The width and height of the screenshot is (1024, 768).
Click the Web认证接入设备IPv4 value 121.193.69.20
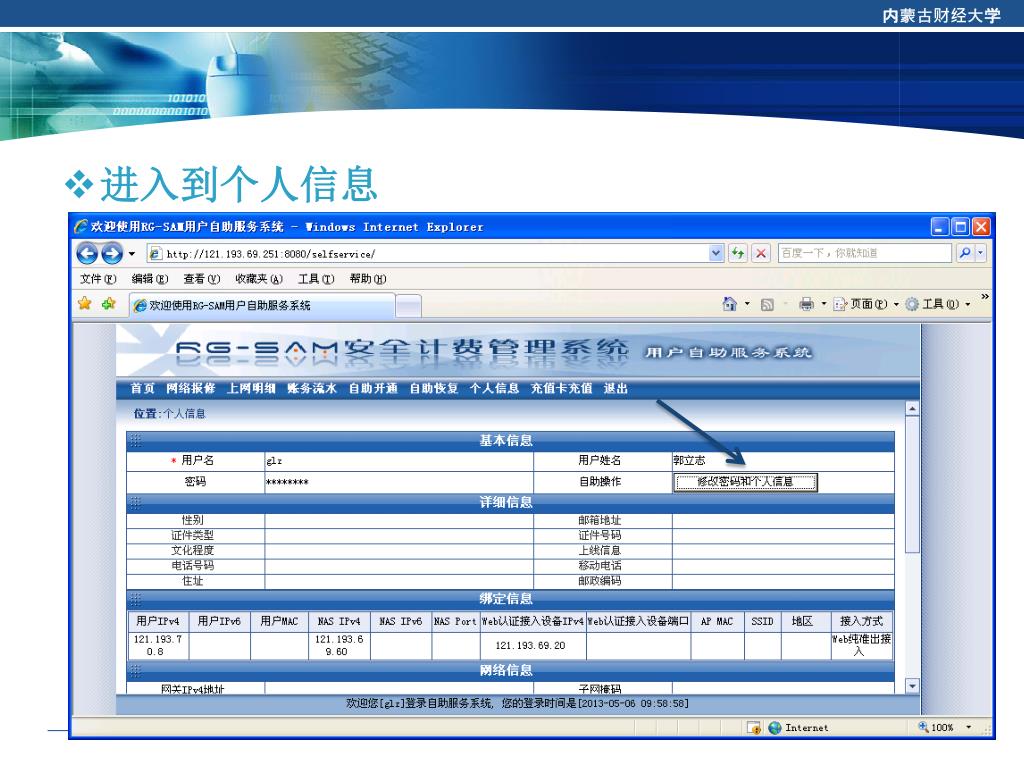click(x=530, y=646)
